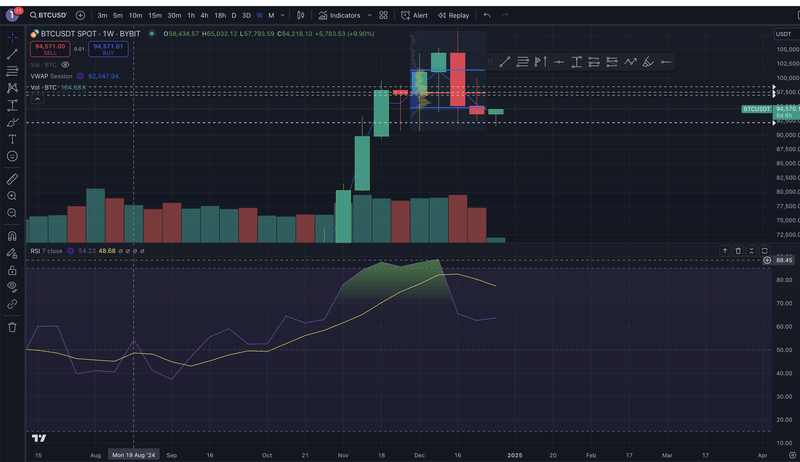
Task: Click the zoom out magnifier tool
Action: 12,213
